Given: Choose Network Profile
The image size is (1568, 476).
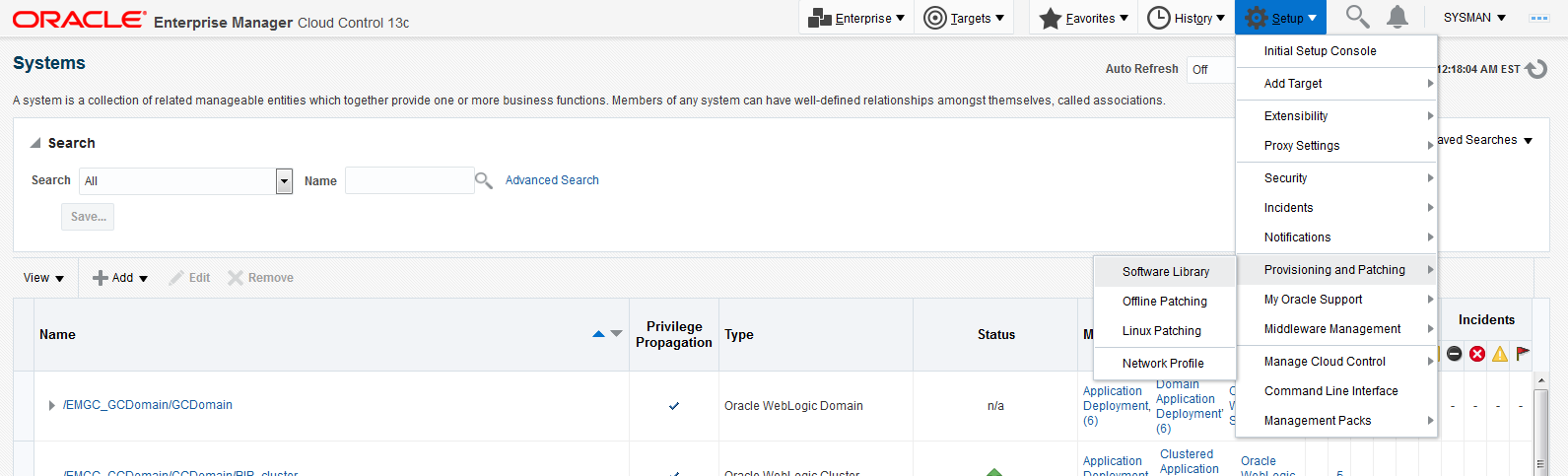Looking at the screenshot, I should (x=1165, y=364).
